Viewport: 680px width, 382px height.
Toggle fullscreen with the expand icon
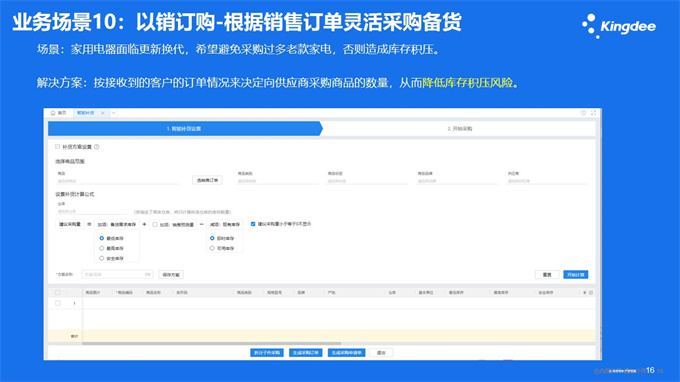(x=593, y=113)
